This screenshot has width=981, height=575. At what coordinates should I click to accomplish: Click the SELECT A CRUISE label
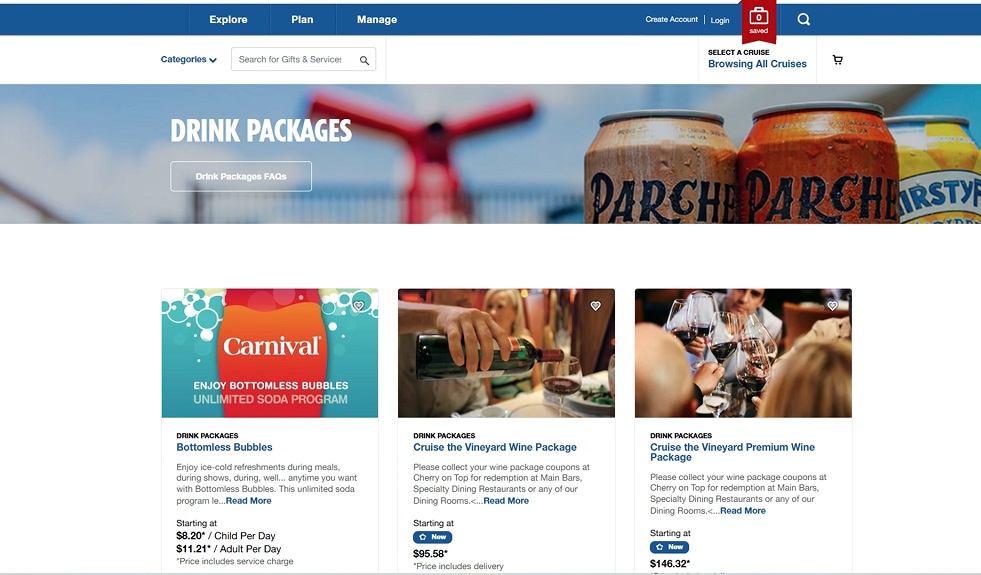click(x=738, y=53)
